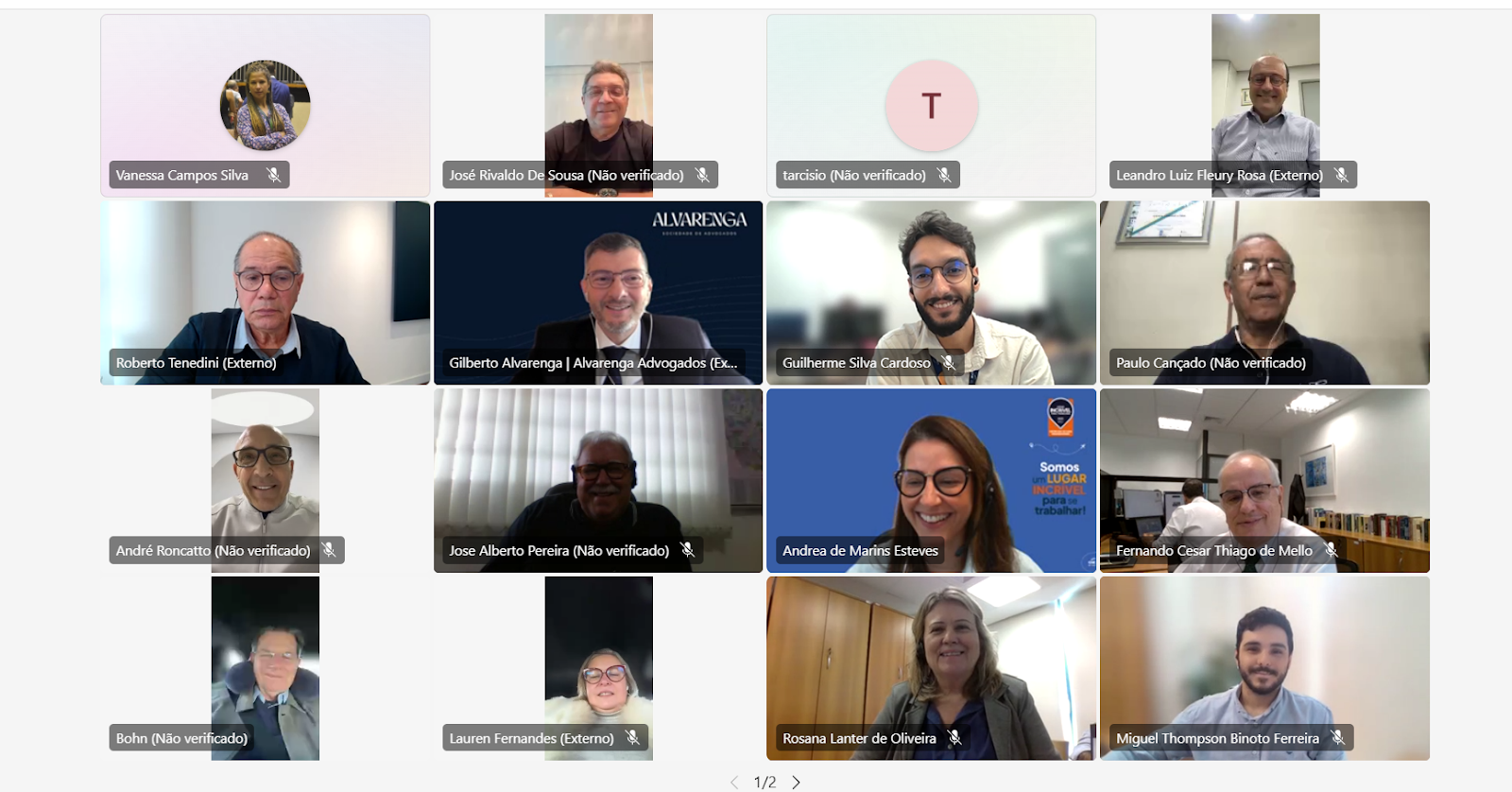The image size is (1512, 792).
Task: Click Andrea de Marins Esteves name label
Action: (x=860, y=550)
